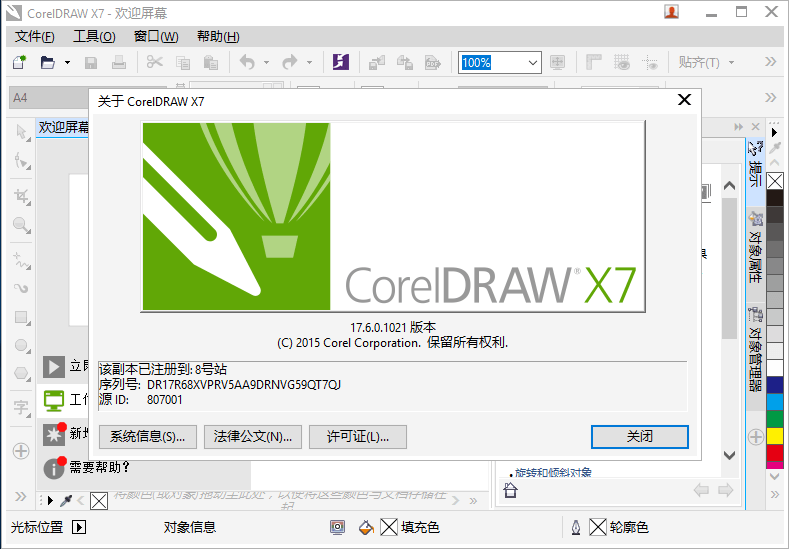Screen dimensions: 789x549
Task: Click the Hints docker home icon
Action: tap(510, 490)
